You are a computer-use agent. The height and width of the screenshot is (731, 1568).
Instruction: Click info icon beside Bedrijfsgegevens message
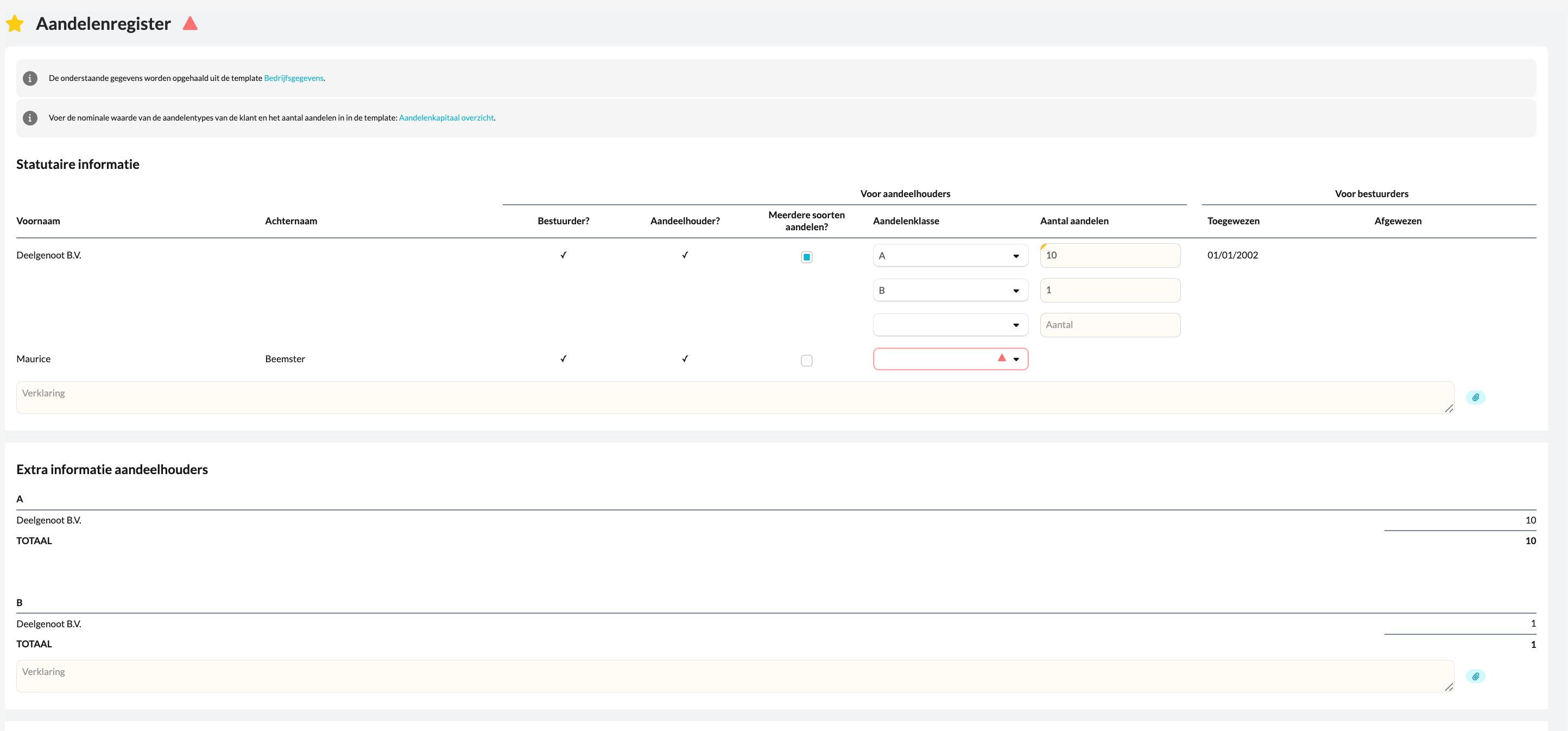[x=30, y=79]
